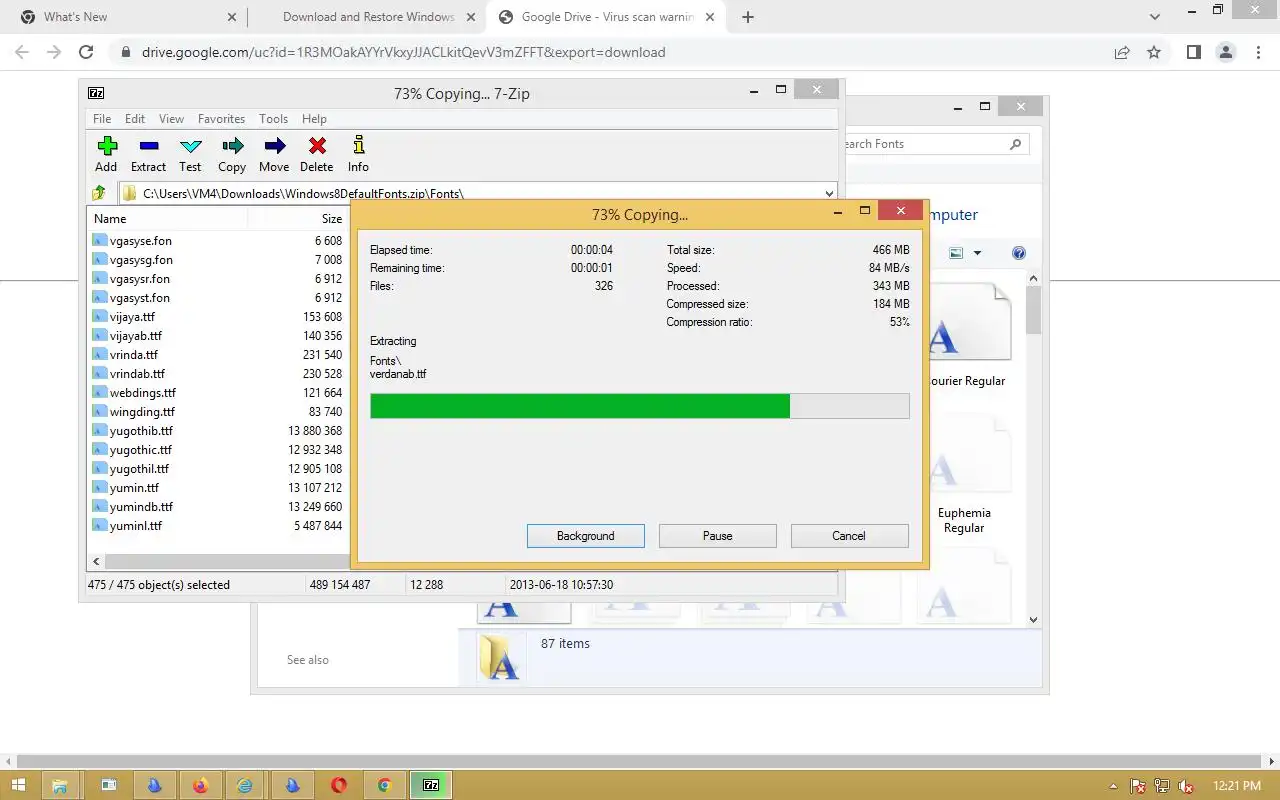Image resolution: width=1280 pixels, height=800 pixels.
Task: Click the search magnifier in the Fonts window
Action: pyautogui.click(x=1015, y=144)
